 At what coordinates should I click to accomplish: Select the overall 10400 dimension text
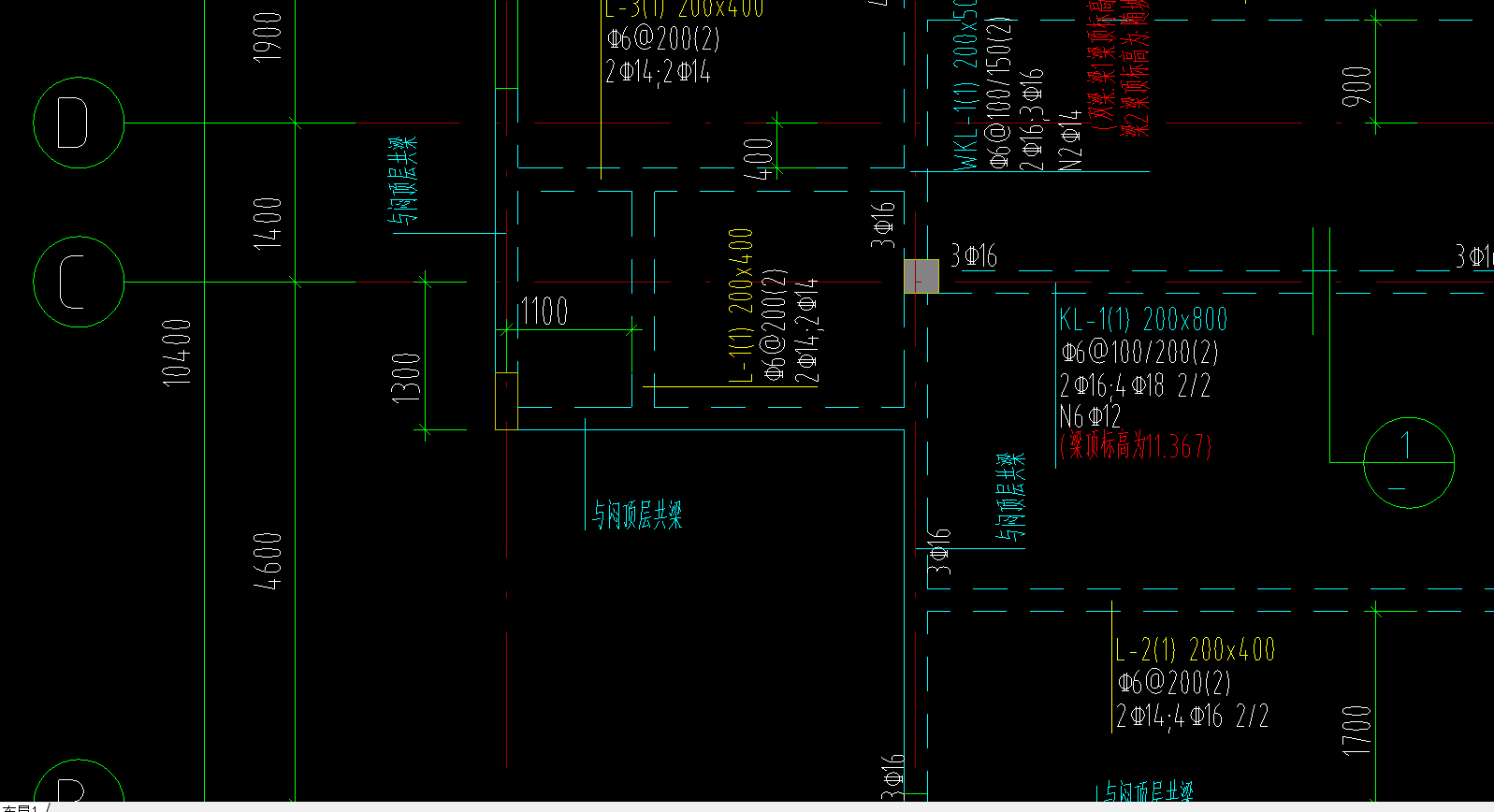(176, 352)
